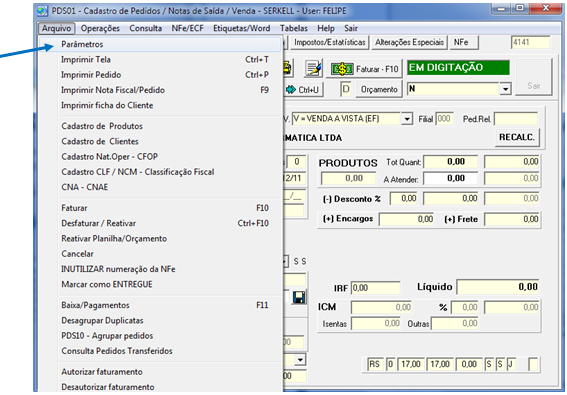Click the Ped.Rel input field
This screenshot has height=395, width=567.
tap(516, 119)
